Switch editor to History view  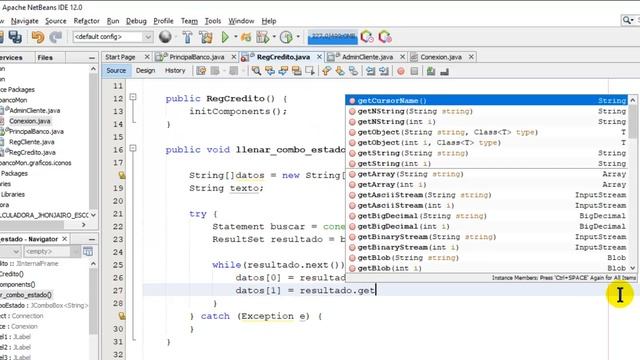click(x=175, y=71)
